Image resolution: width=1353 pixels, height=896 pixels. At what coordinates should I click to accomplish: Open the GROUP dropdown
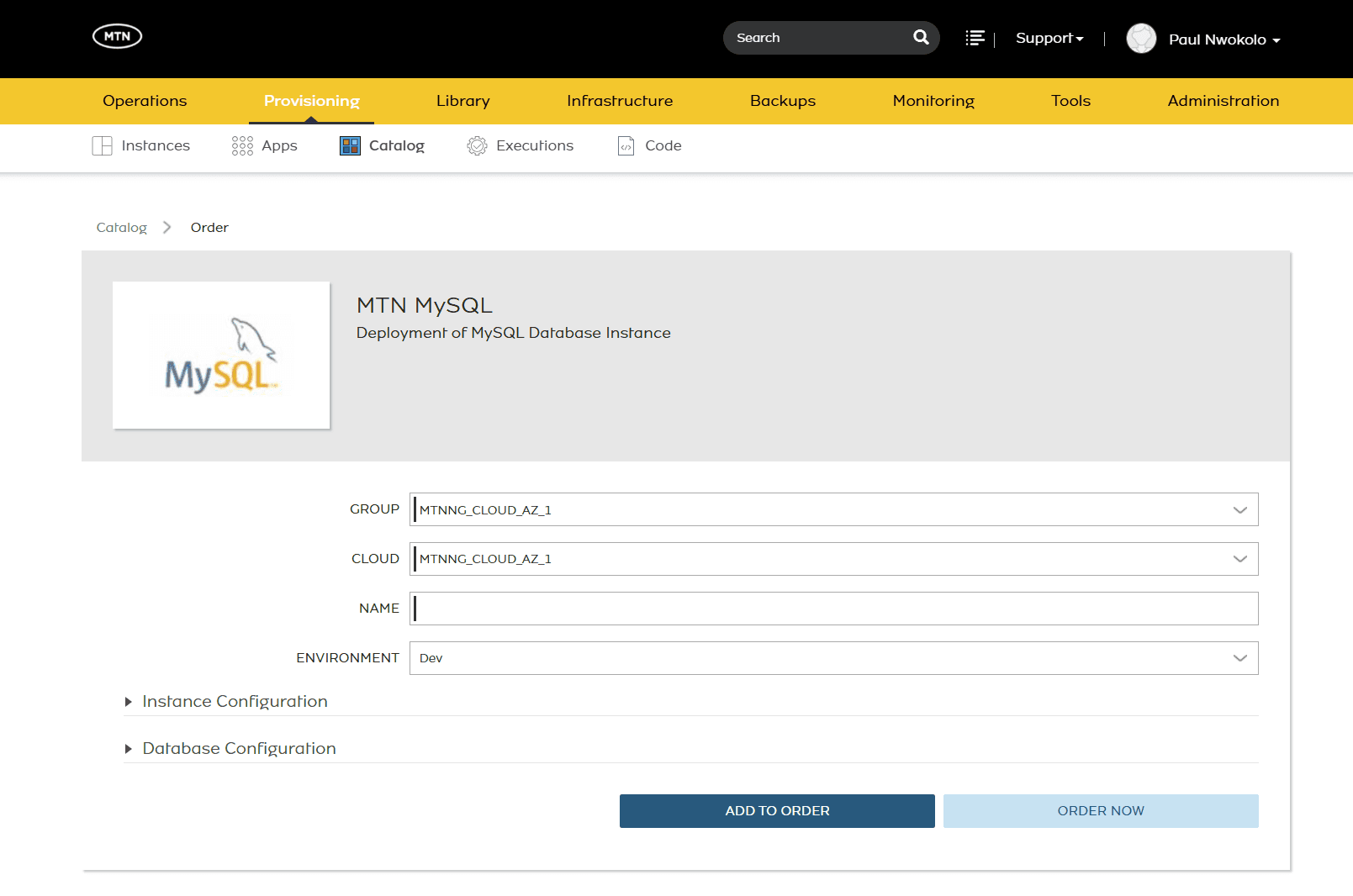coord(833,509)
